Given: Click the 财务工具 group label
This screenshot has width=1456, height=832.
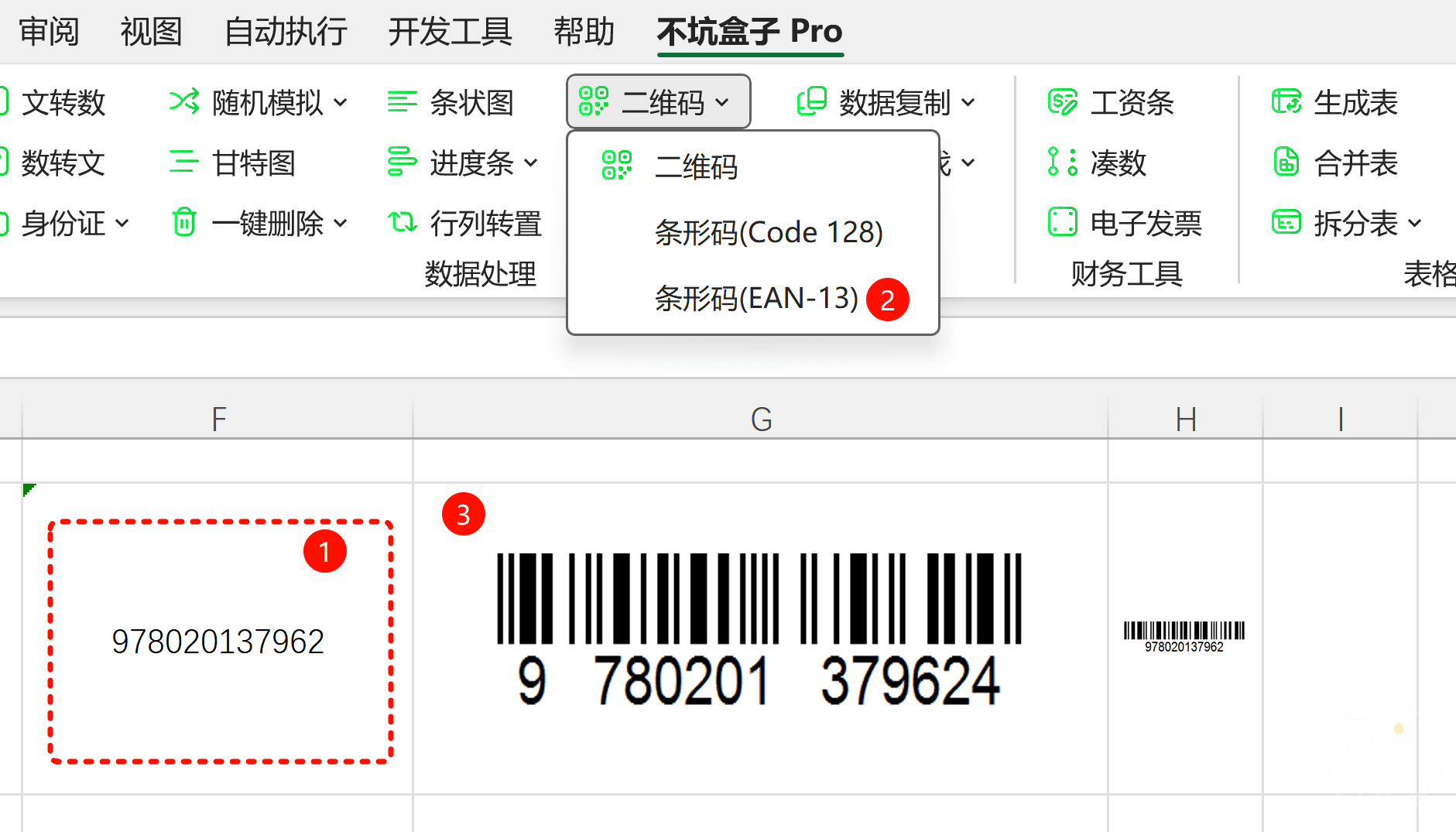Looking at the screenshot, I should (x=1127, y=274).
